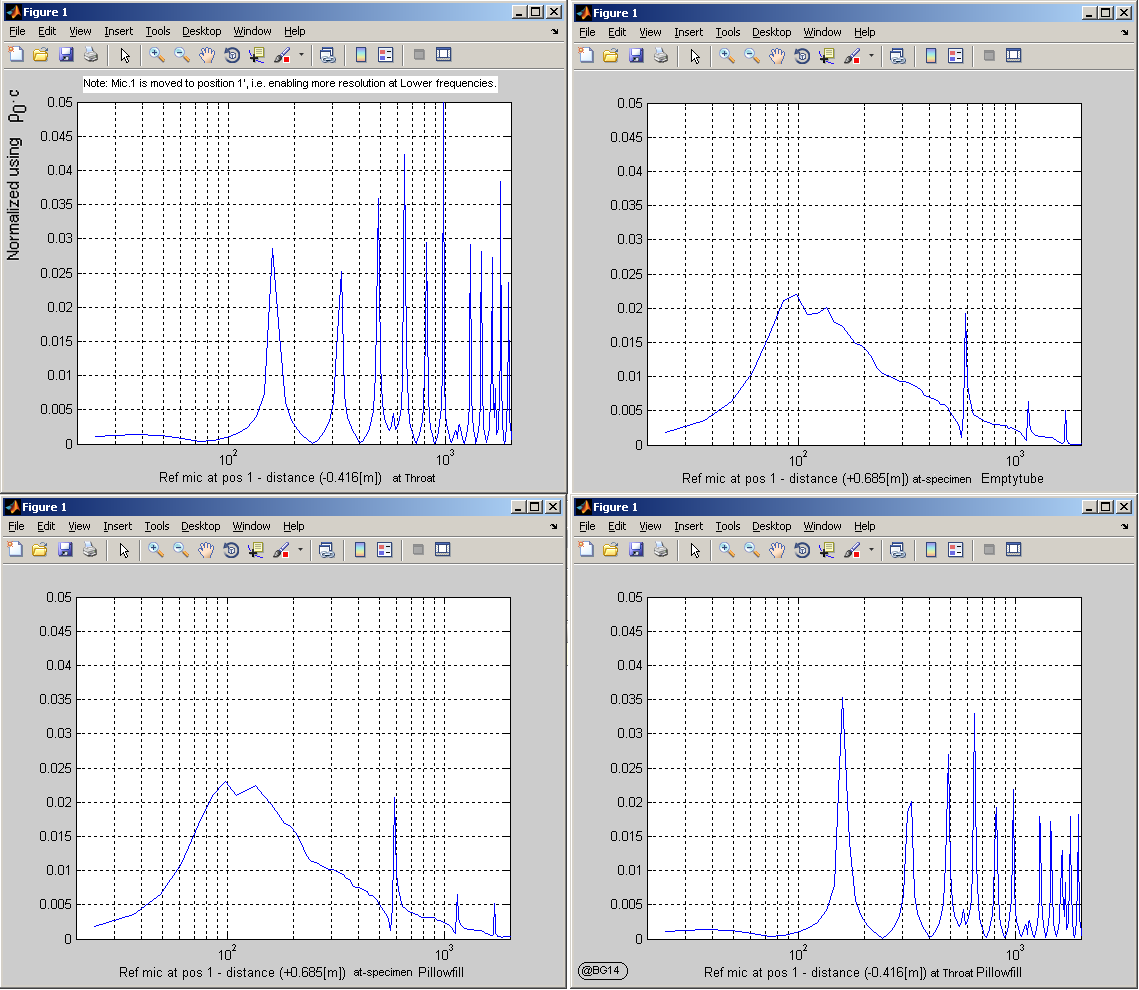
Task: Toggle Zoom In tool in the 'at Throat Pillowfill' figure
Action: click(x=726, y=550)
